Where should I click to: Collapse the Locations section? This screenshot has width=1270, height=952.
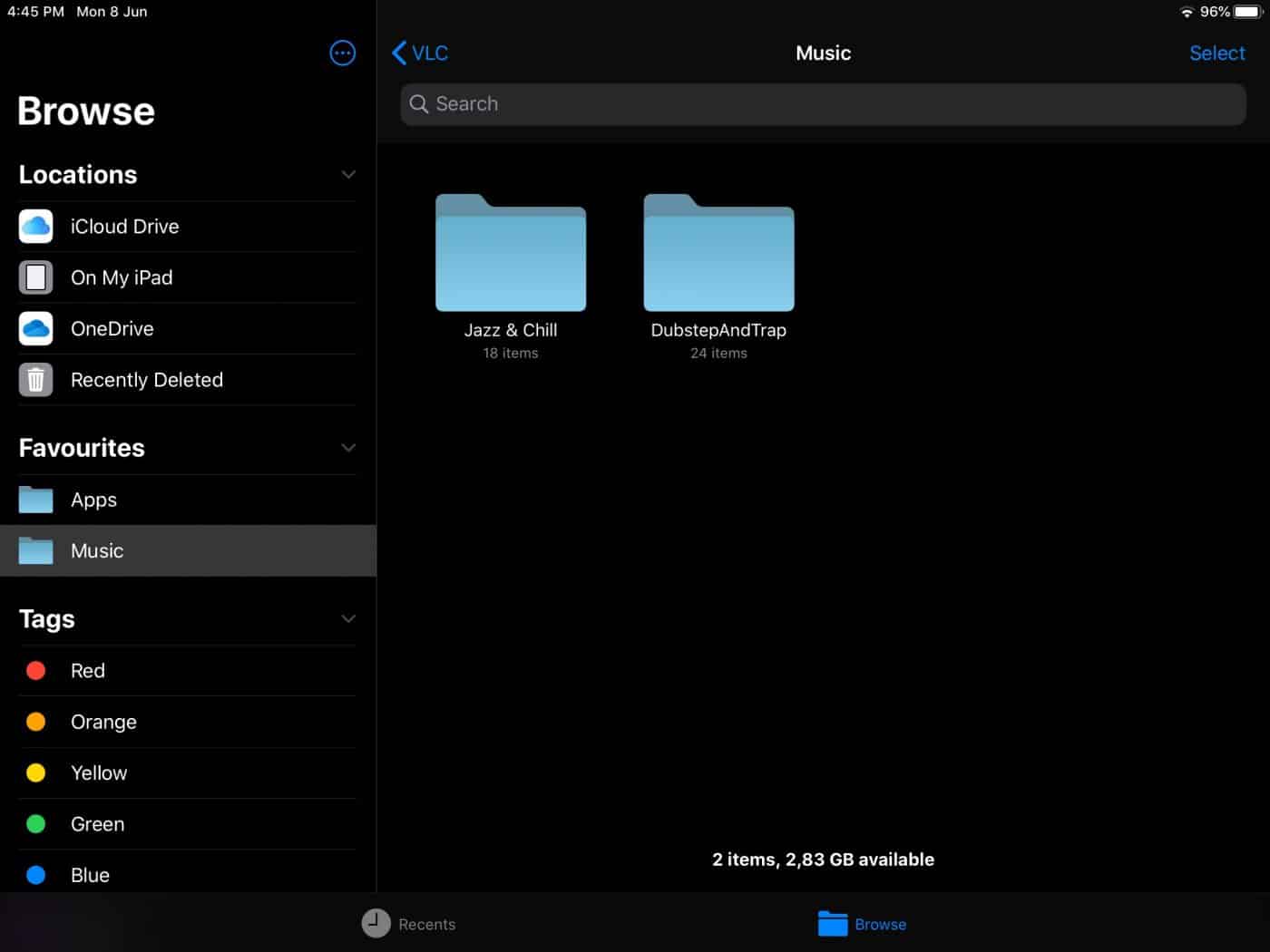tap(348, 175)
